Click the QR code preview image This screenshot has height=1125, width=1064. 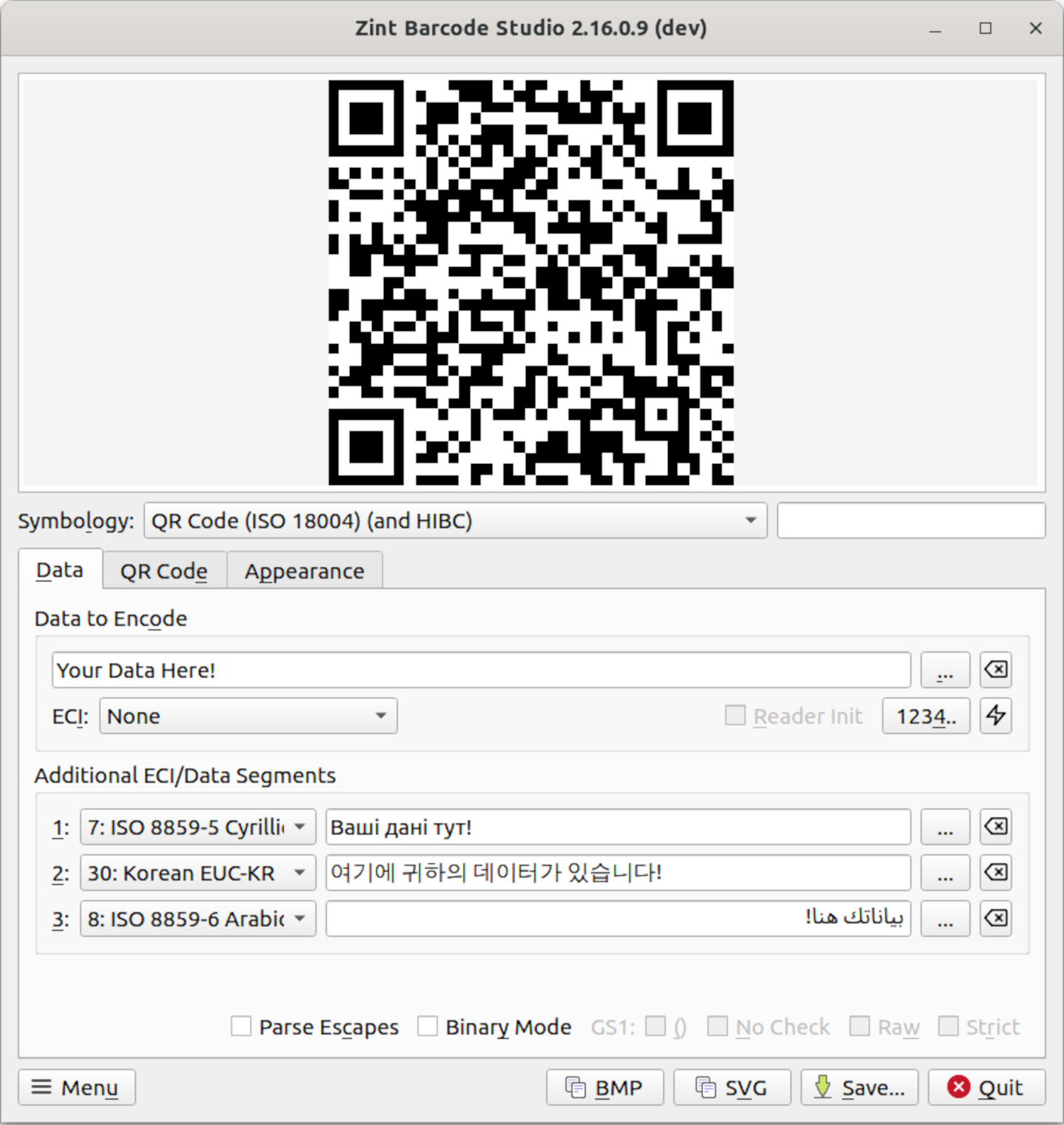point(531,283)
